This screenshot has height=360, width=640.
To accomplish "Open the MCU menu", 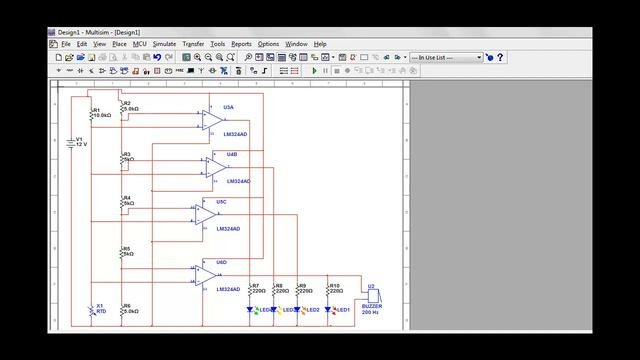I will coord(140,44).
